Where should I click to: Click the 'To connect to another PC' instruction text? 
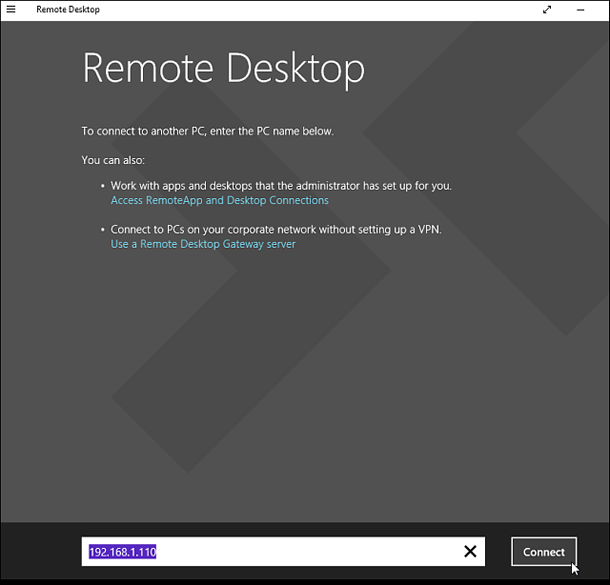(207, 131)
